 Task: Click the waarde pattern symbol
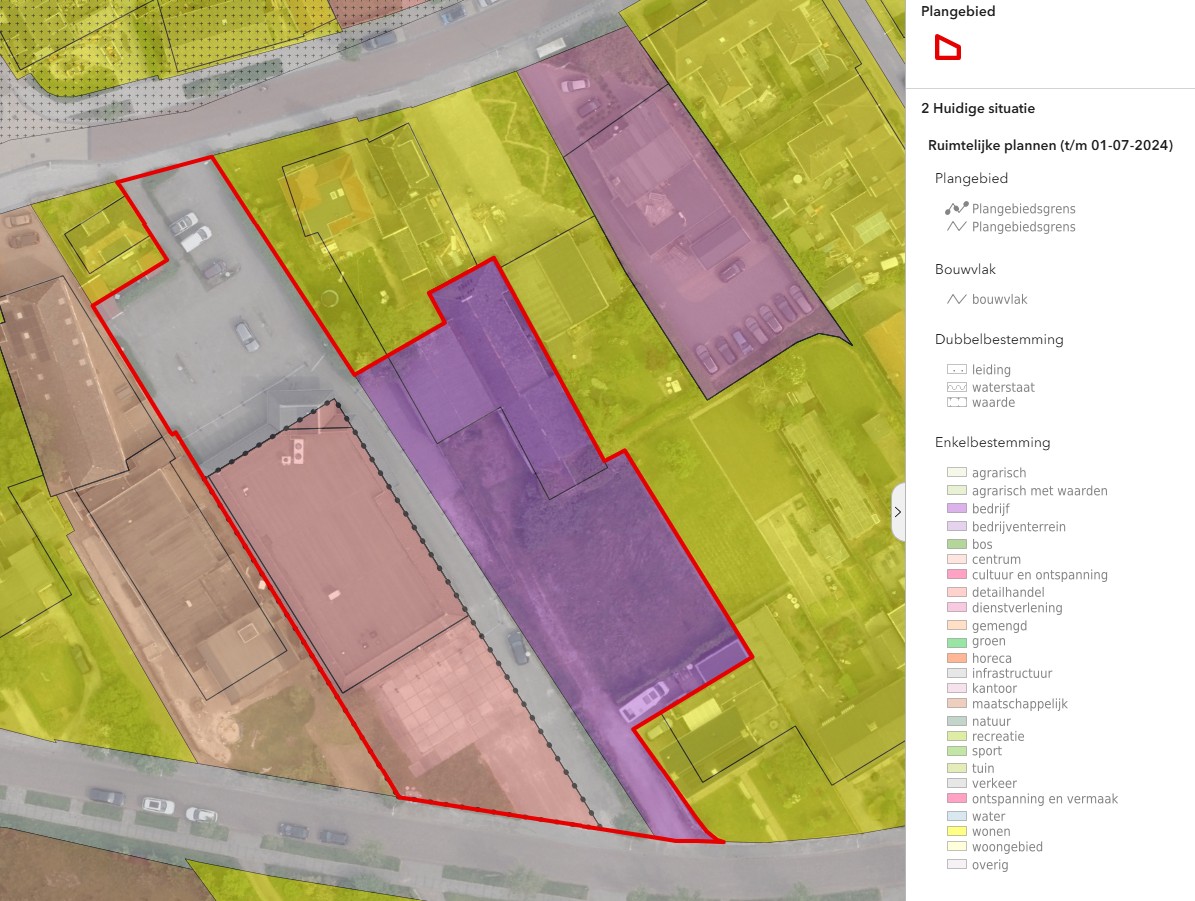coord(956,402)
